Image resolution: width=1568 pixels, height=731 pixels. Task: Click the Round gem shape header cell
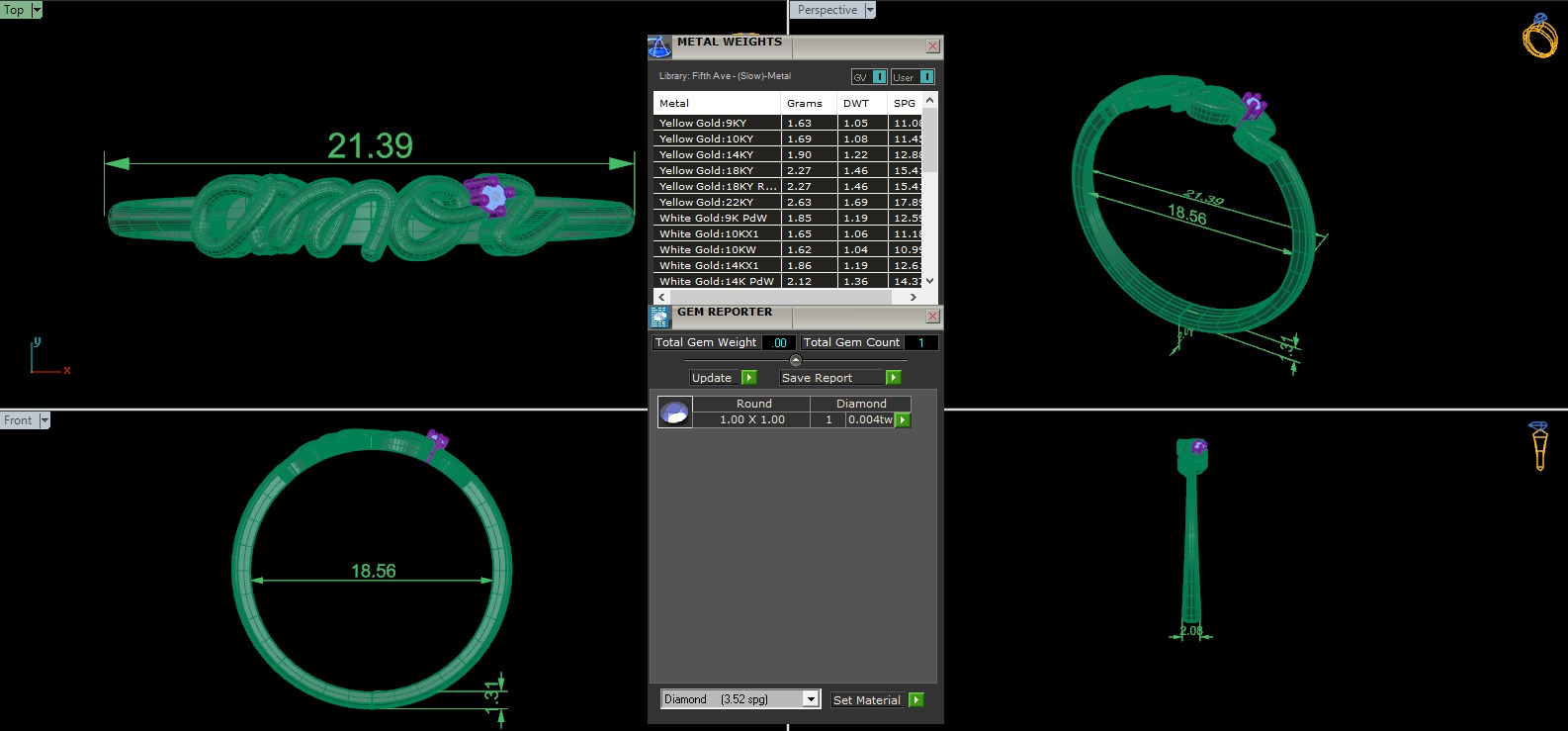click(x=752, y=404)
